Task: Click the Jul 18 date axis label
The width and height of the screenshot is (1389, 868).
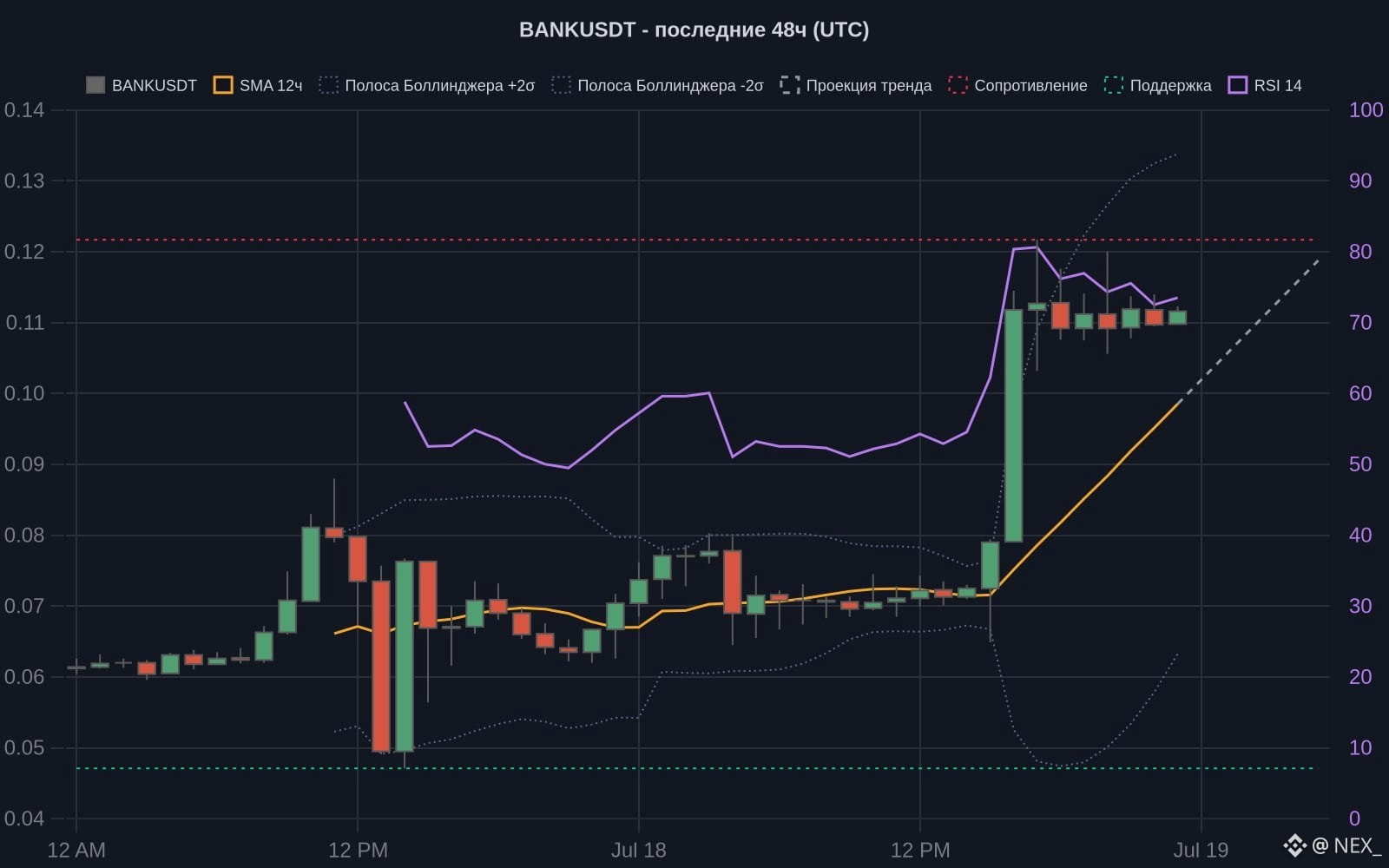Action: tap(639, 850)
